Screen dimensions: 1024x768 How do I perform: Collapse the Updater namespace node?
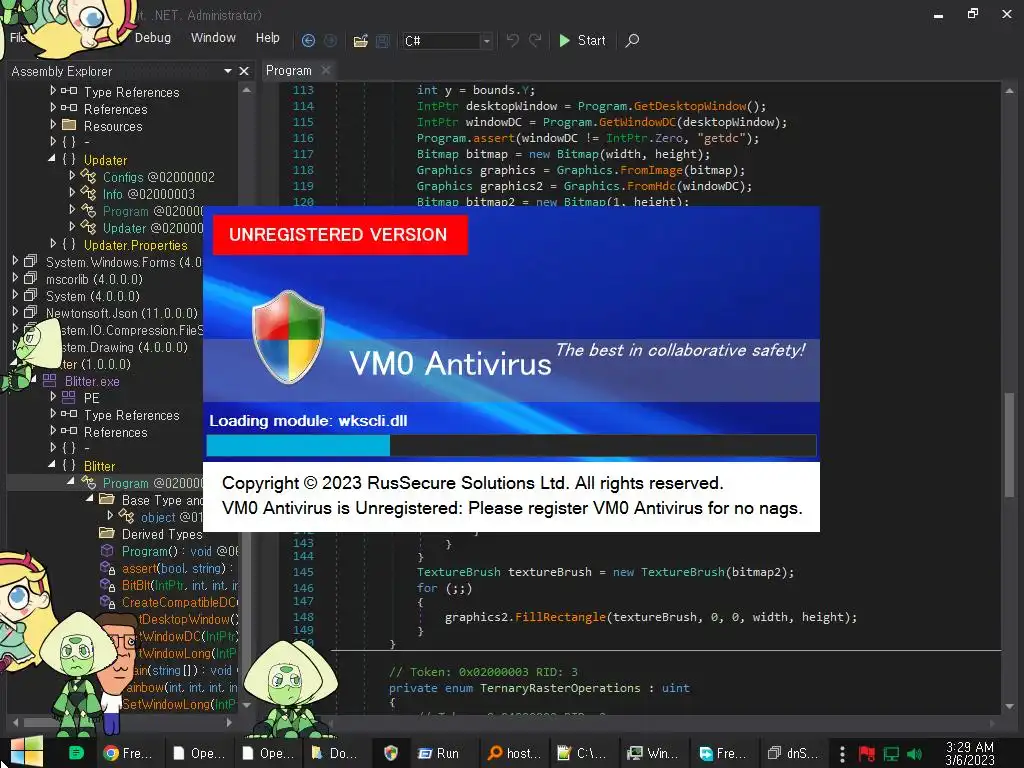(52, 158)
